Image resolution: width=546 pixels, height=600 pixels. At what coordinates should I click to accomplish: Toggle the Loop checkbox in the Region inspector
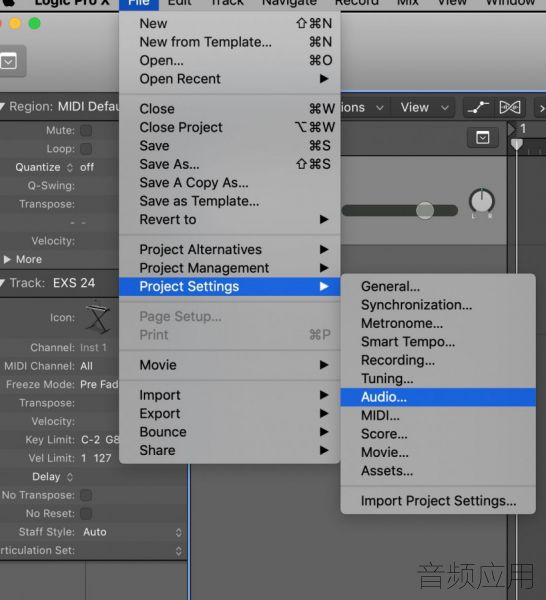[86, 149]
